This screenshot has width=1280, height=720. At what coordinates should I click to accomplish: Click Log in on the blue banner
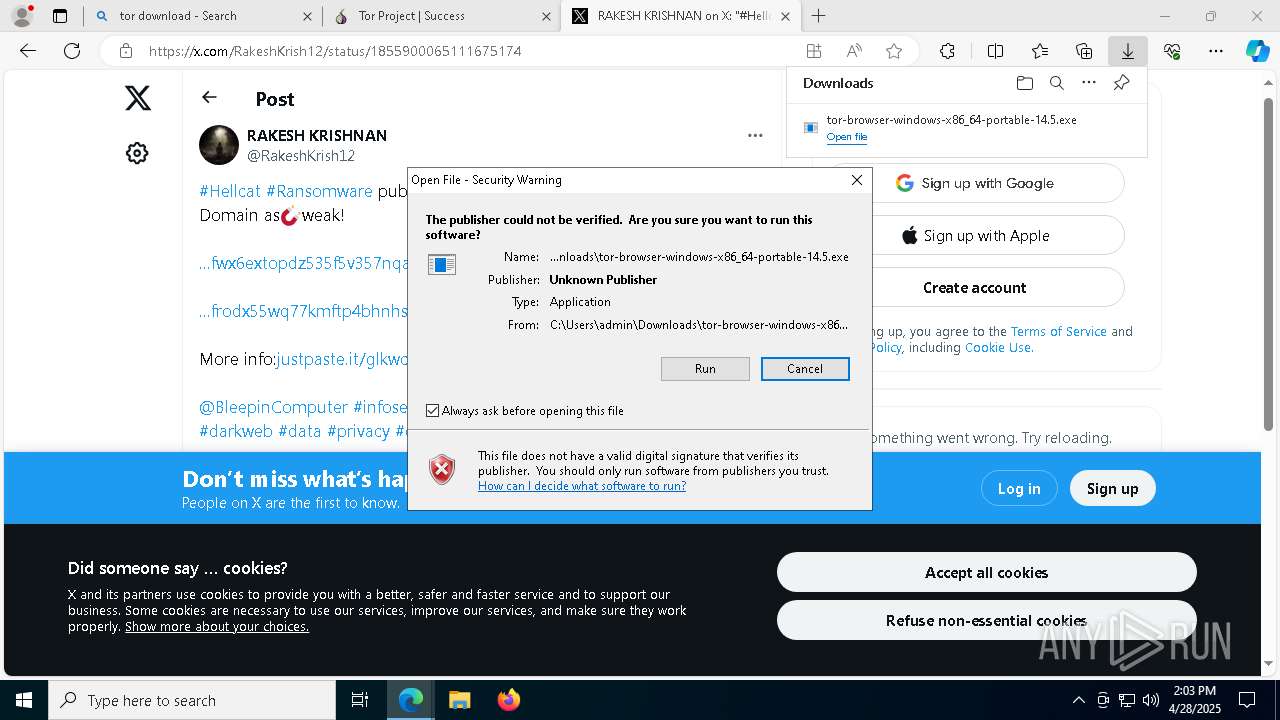click(1019, 488)
